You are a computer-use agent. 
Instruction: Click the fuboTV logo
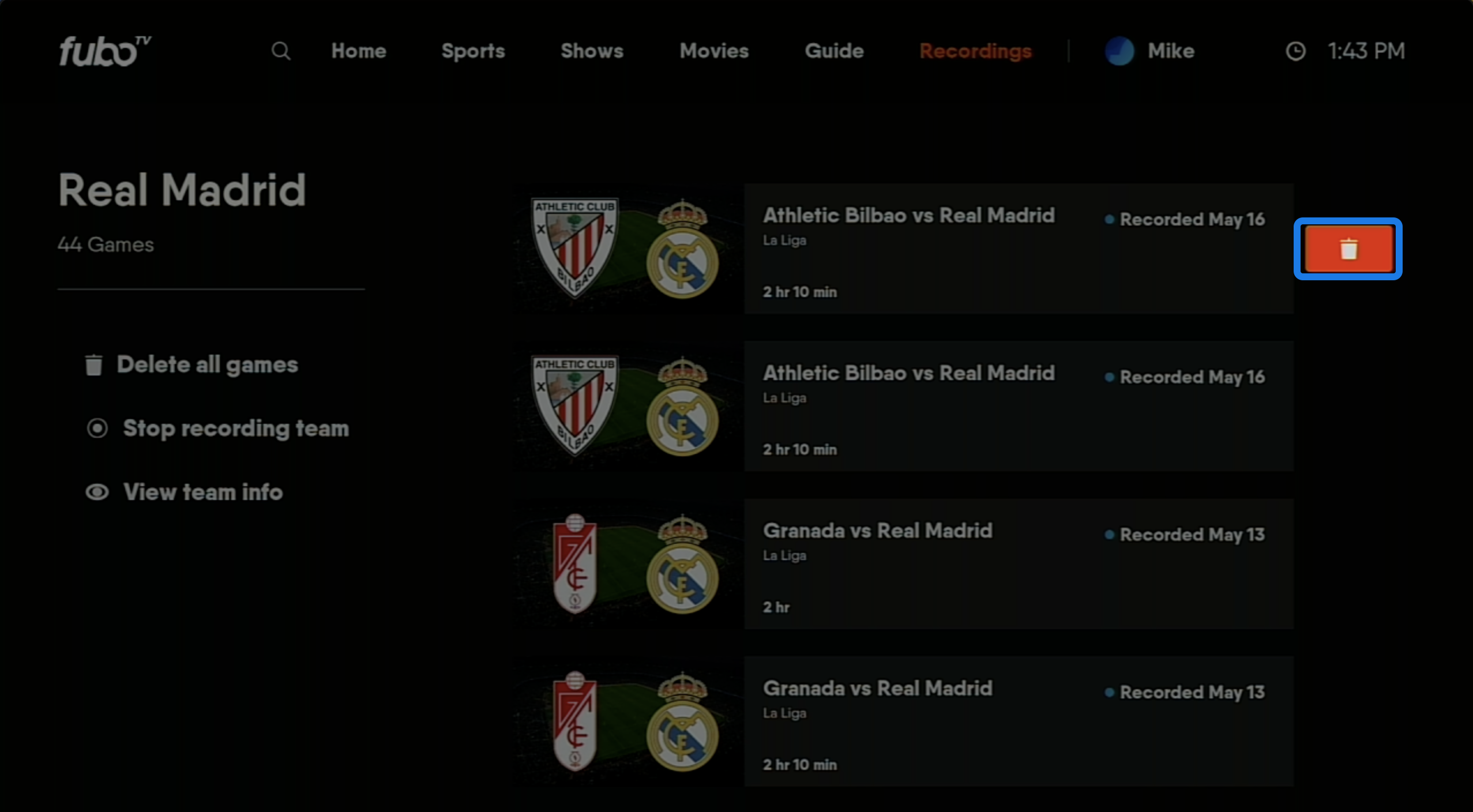105,51
